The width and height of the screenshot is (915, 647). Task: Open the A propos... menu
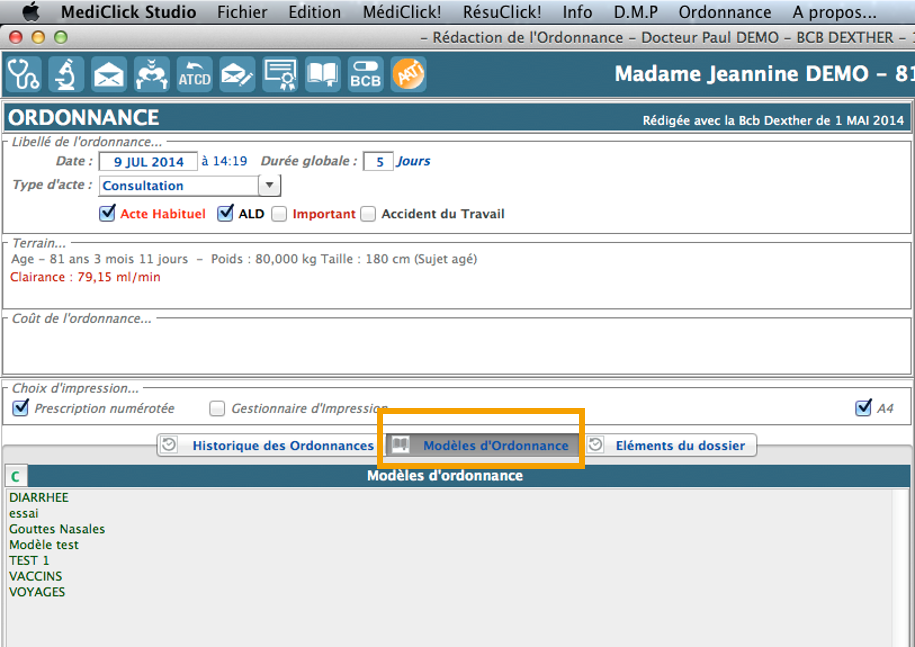pyautogui.click(x=834, y=12)
